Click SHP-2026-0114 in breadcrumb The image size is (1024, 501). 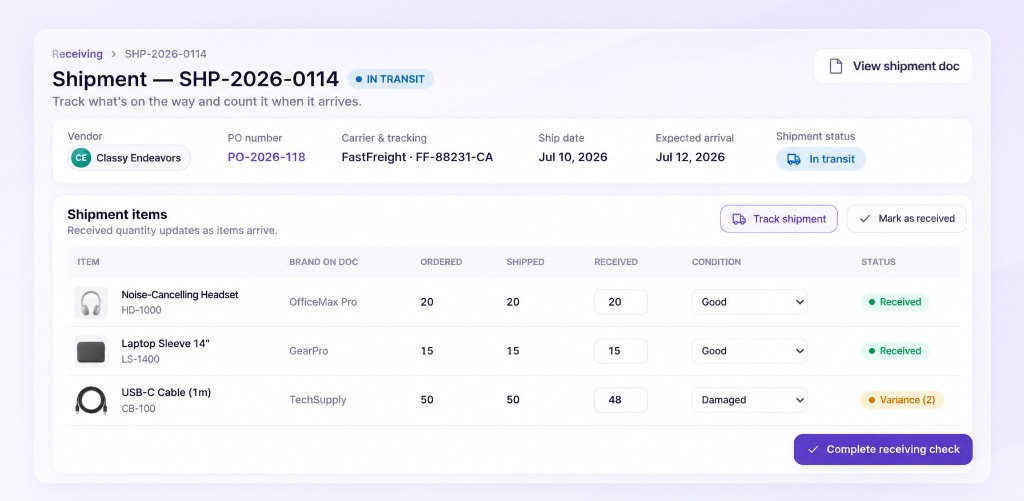click(x=166, y=54)
